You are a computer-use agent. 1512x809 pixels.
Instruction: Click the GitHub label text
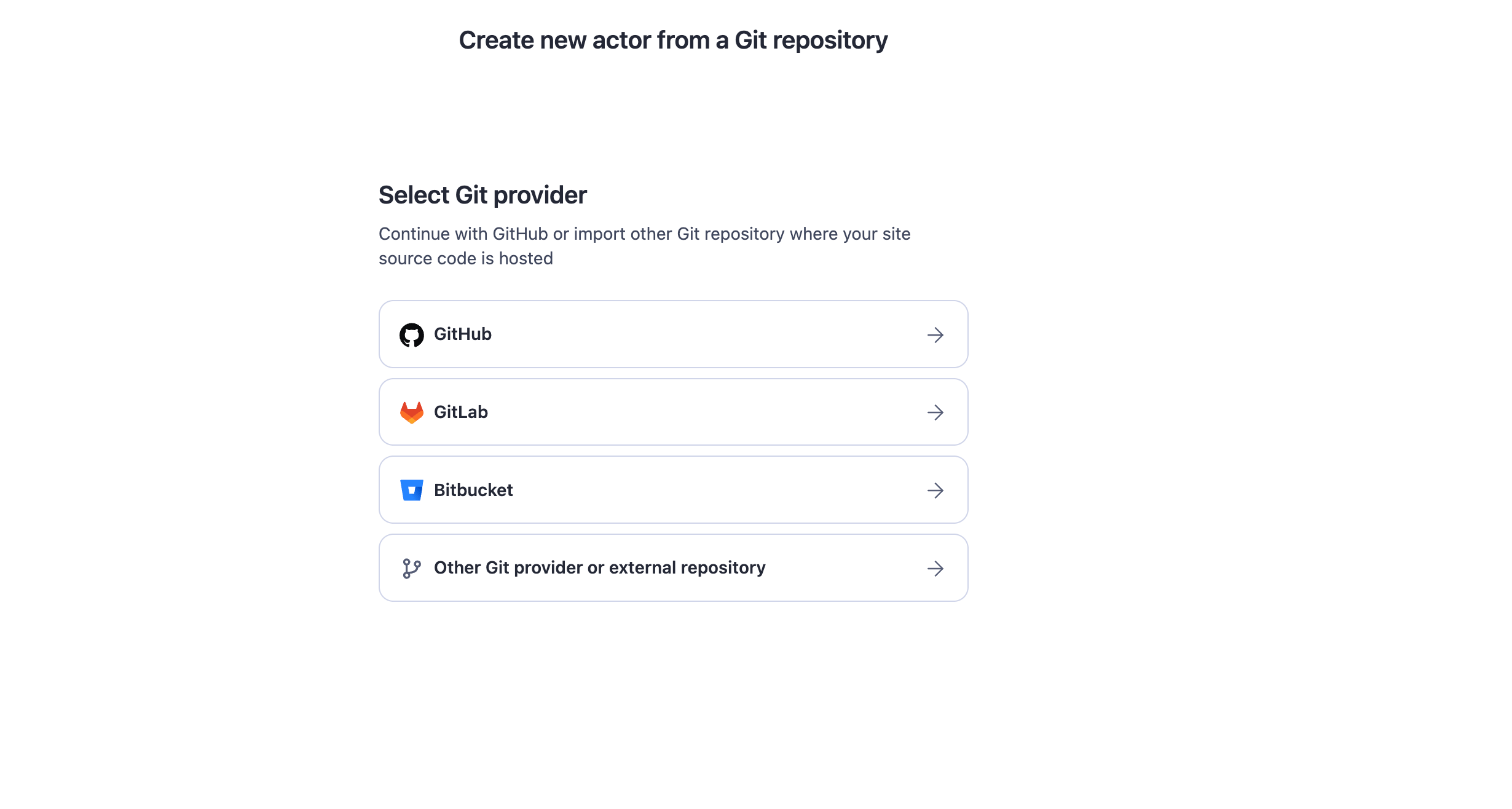(463, 334)
